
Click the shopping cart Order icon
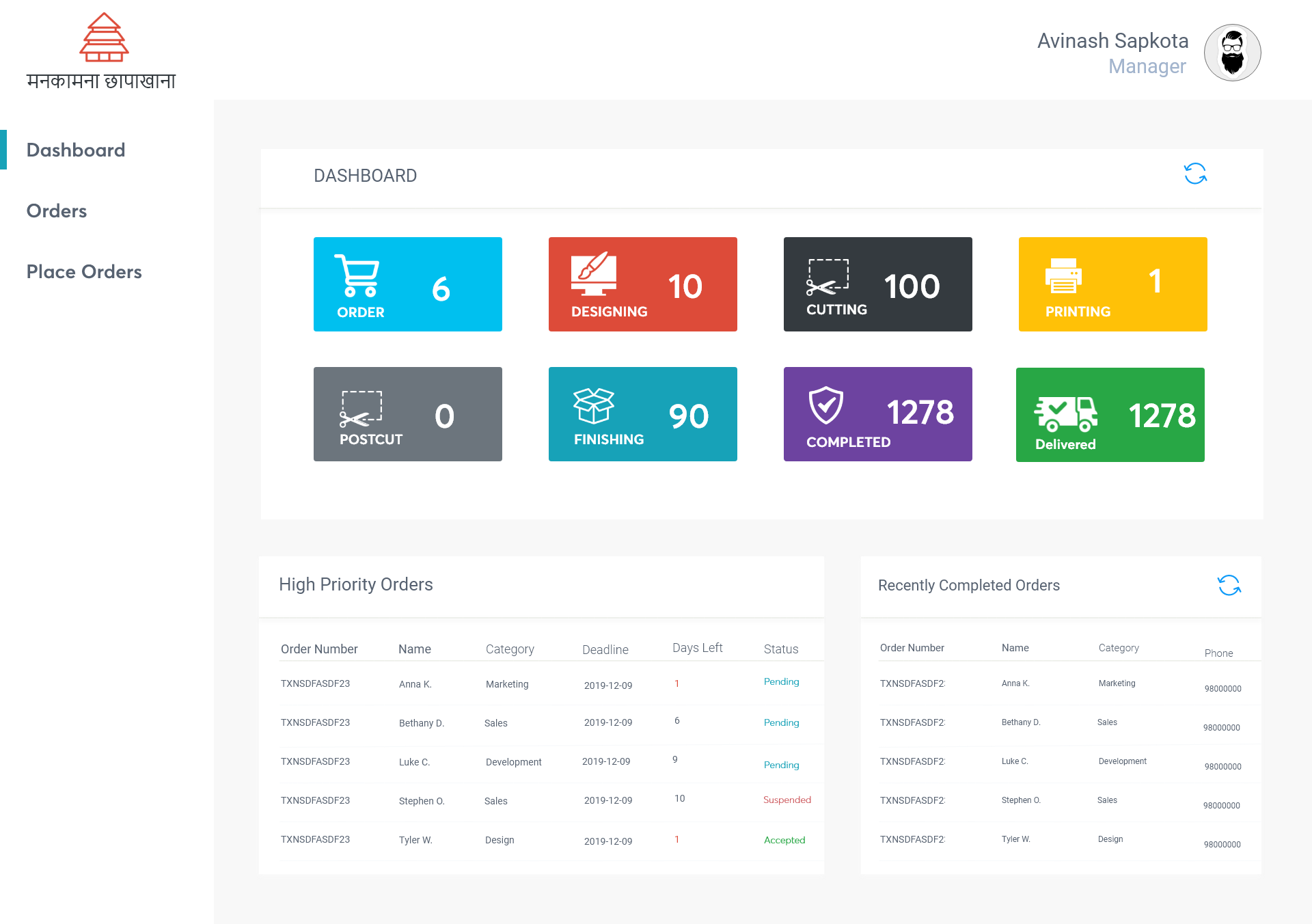tap(357, 275)
